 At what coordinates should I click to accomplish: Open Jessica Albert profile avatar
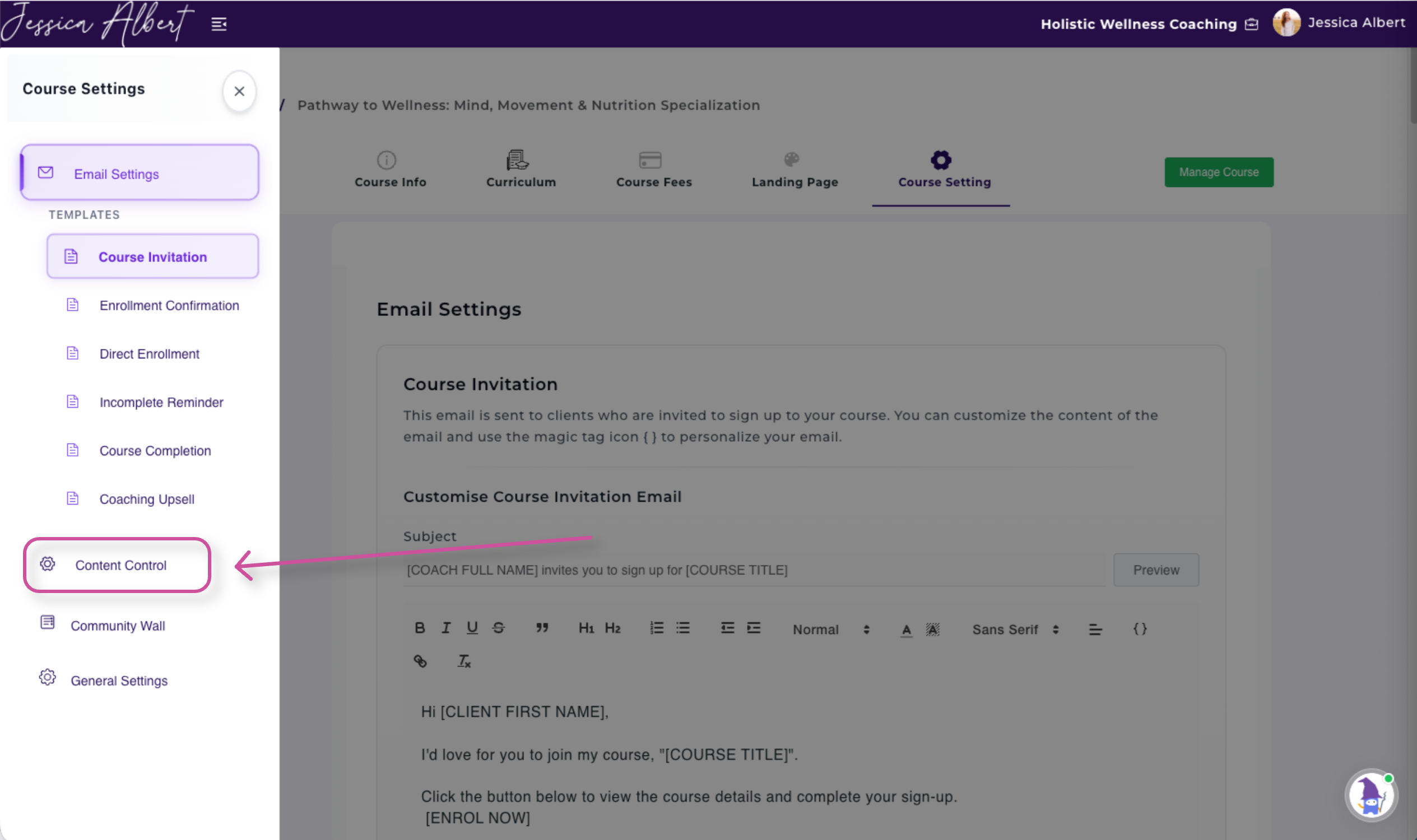1286,22
